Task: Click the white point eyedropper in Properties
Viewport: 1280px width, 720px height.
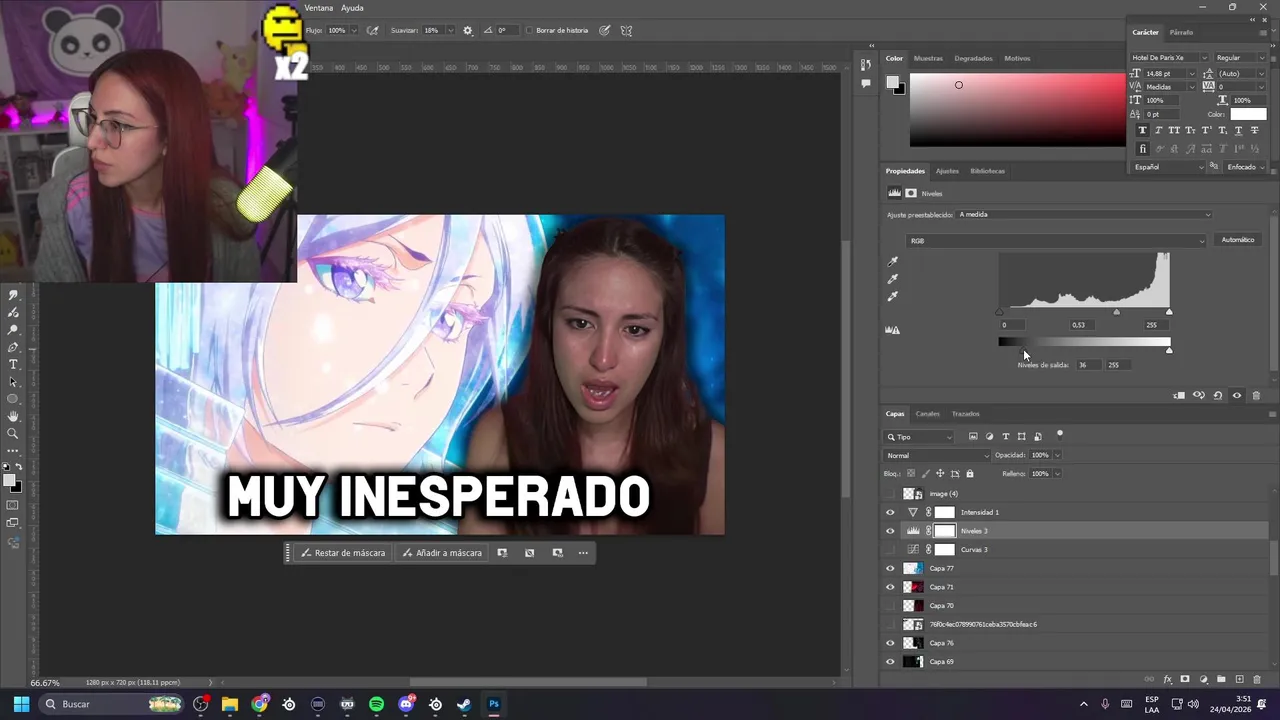Action: coord(893,296)
